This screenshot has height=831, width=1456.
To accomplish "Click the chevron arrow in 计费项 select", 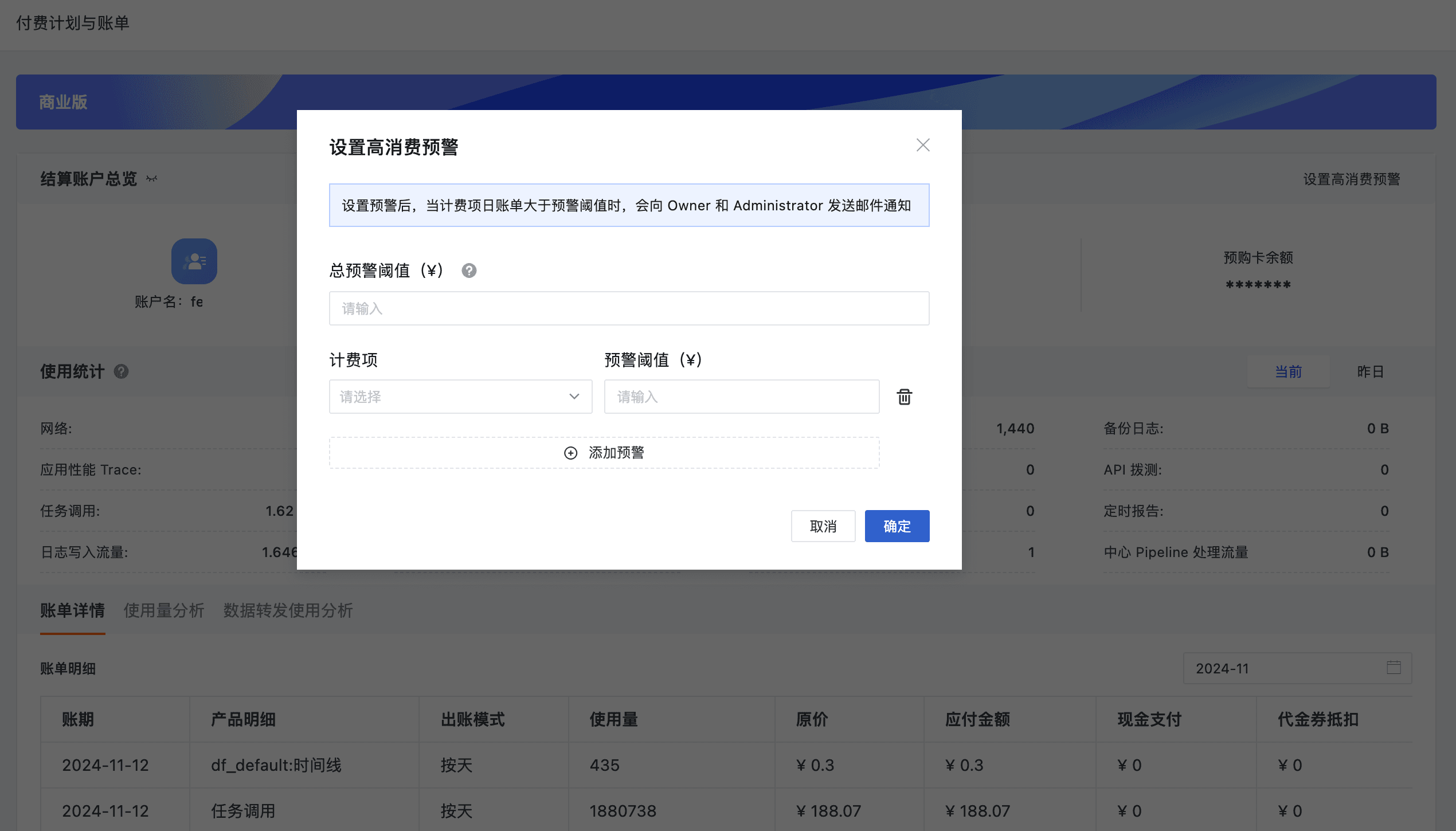I will pyautogui.click(x=574, y=397).
